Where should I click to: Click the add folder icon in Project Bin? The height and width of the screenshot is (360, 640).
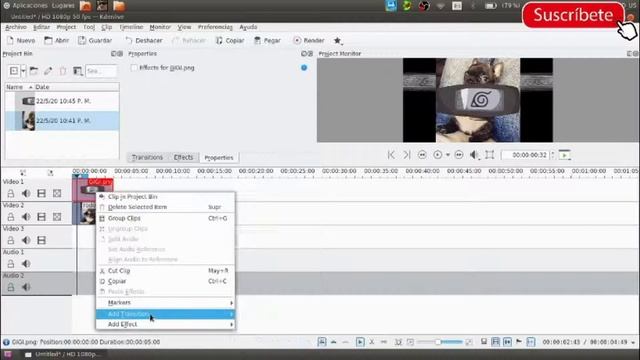(34, 71)
